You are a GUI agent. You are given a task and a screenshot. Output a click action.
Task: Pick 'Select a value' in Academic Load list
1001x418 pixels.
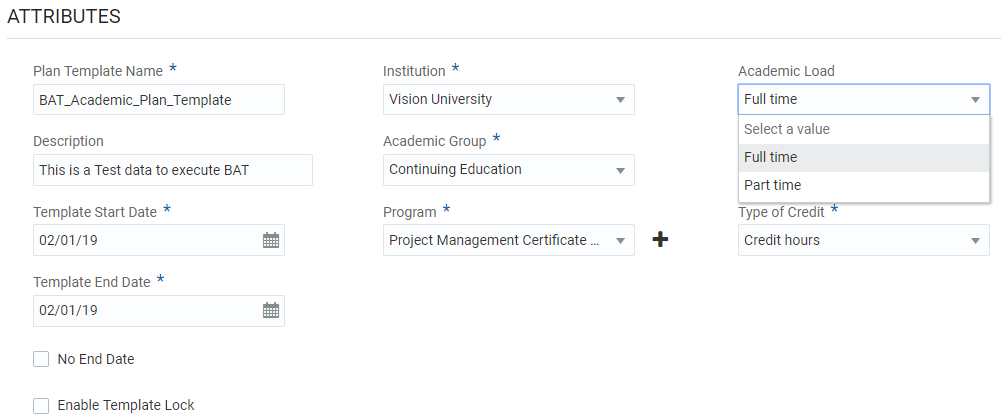click(787, 129)
